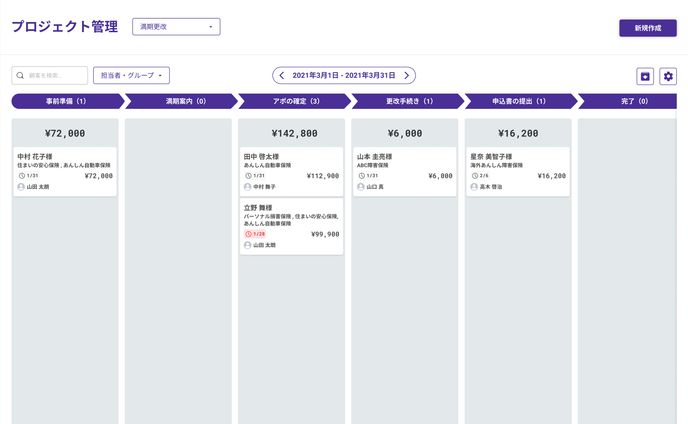Select the 申込書の提出 (1) stage header
The width and height of the screenshot is (688, 424).
pyautogui.click(x=521, y=101)
